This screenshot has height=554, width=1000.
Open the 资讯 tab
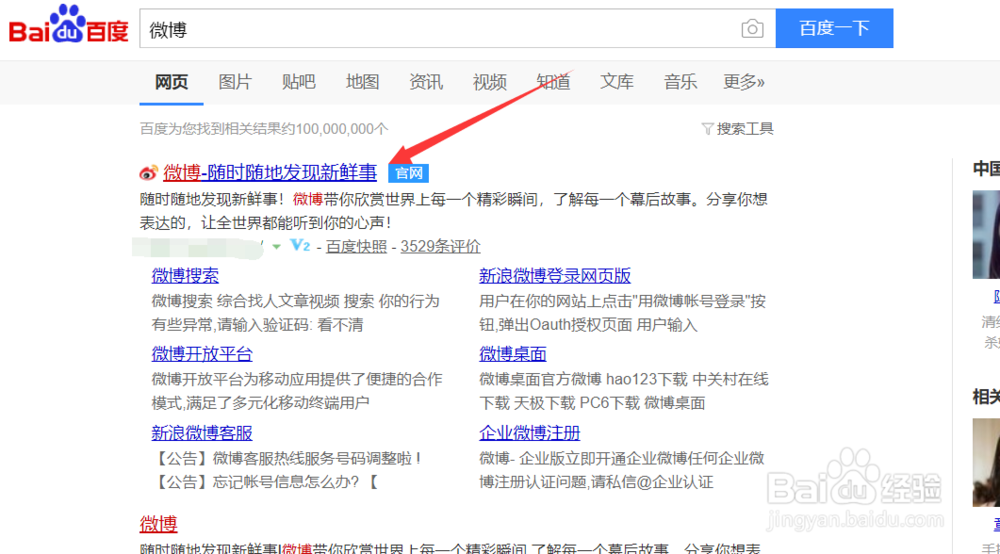coord(426,82)
